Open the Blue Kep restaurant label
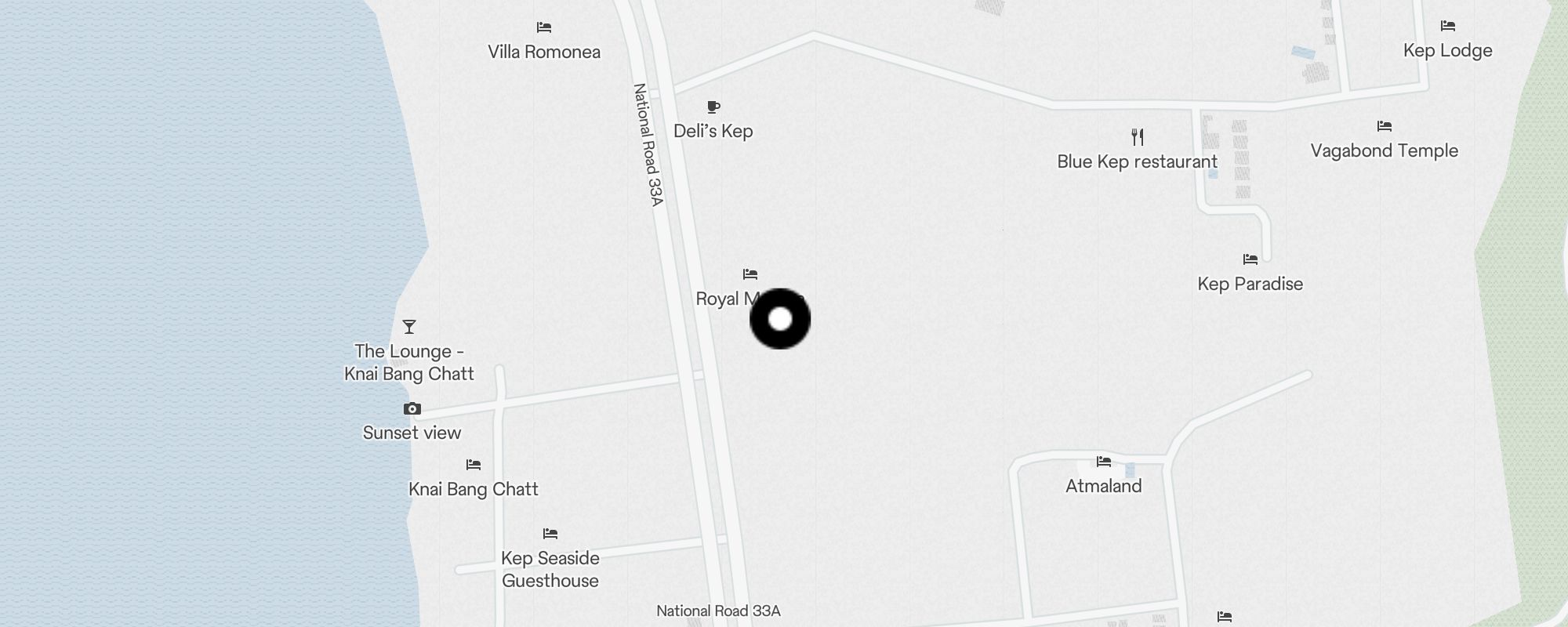The height and width of the screenshot is (627, 1568). click(x=1138, y=161)
